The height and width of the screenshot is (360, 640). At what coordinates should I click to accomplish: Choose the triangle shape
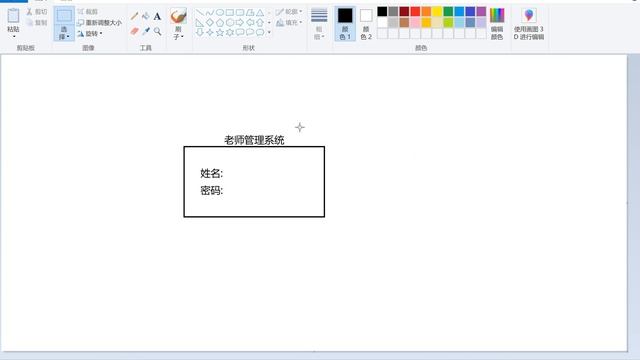260,12
